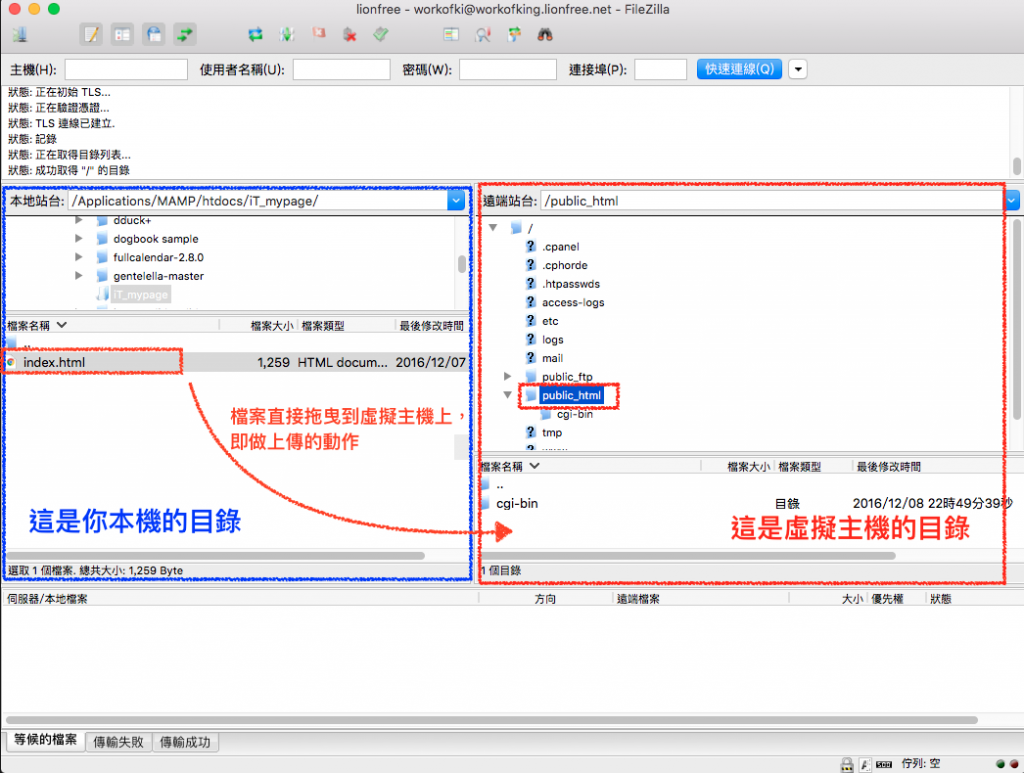Collapse the remote root folder

pyautogui.click(x=494, y=227)
